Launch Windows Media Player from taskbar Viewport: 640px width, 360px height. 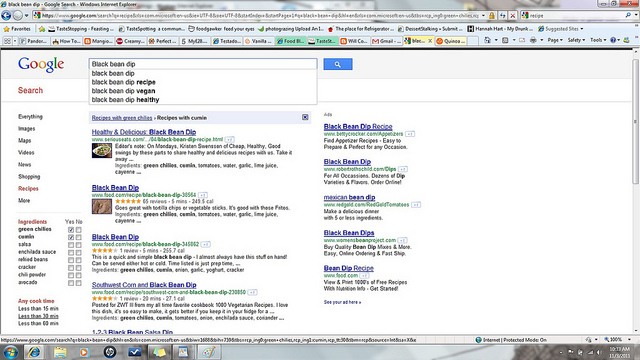(84, 352)
